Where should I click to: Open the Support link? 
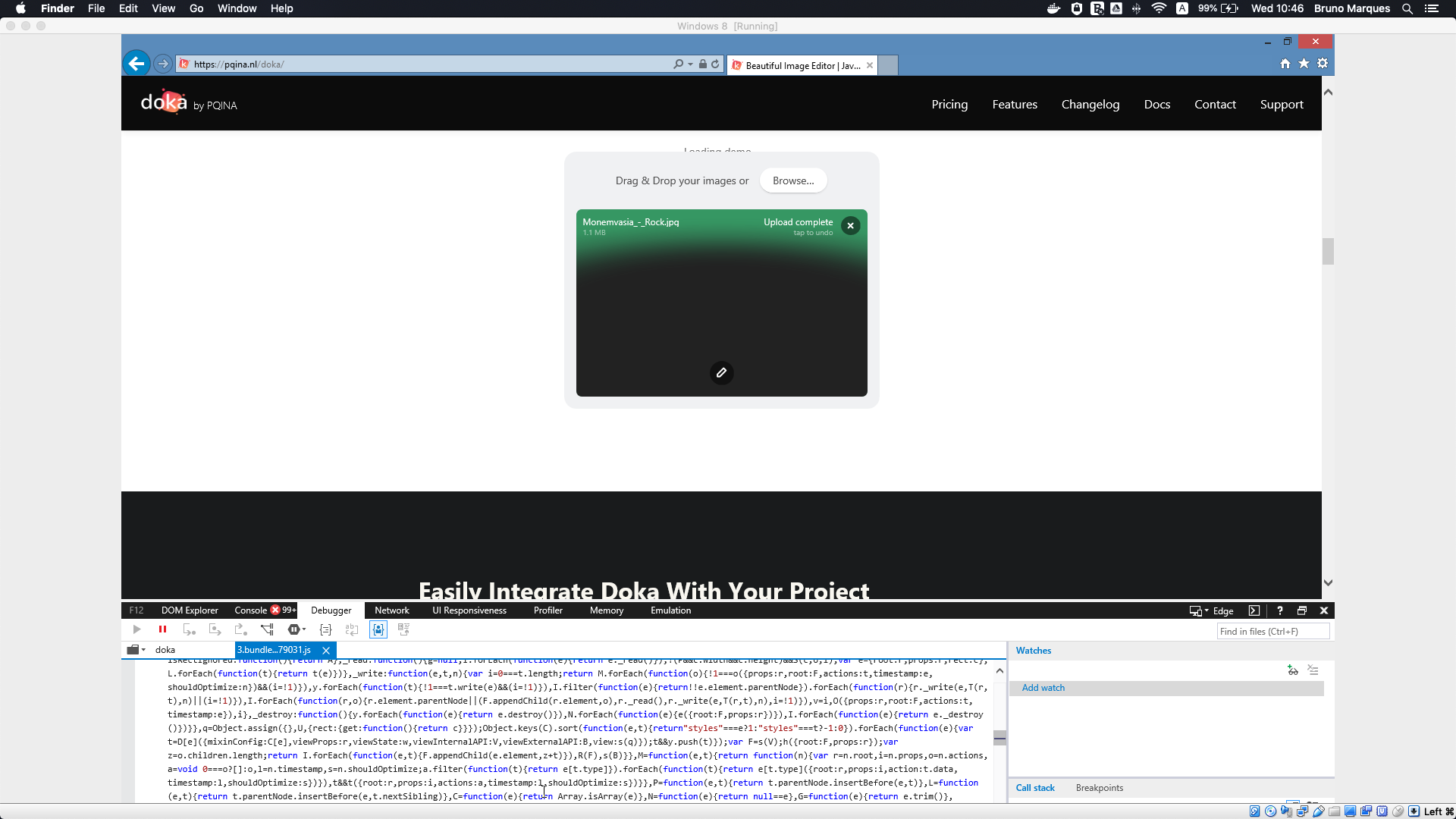point(1282,105)
